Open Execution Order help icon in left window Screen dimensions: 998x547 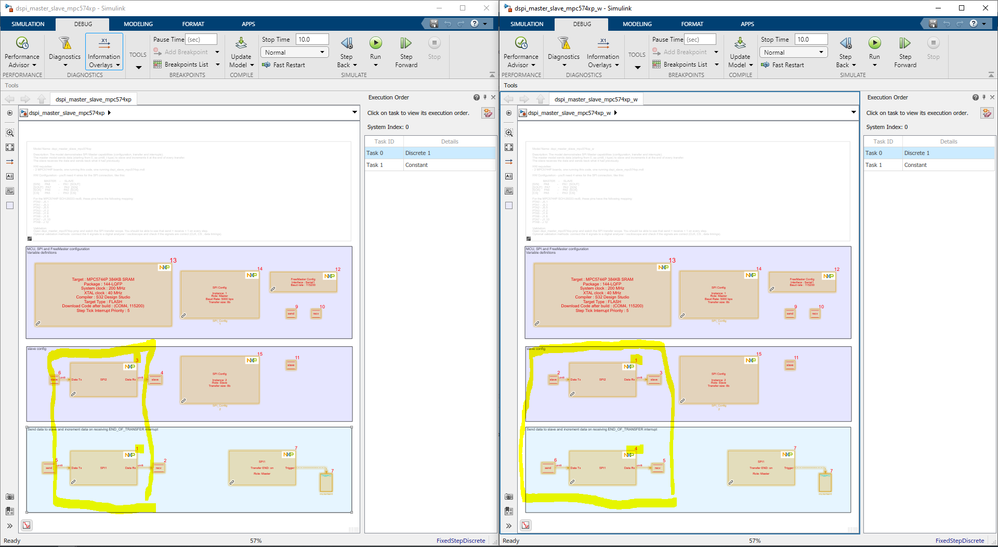coord(476,97)
